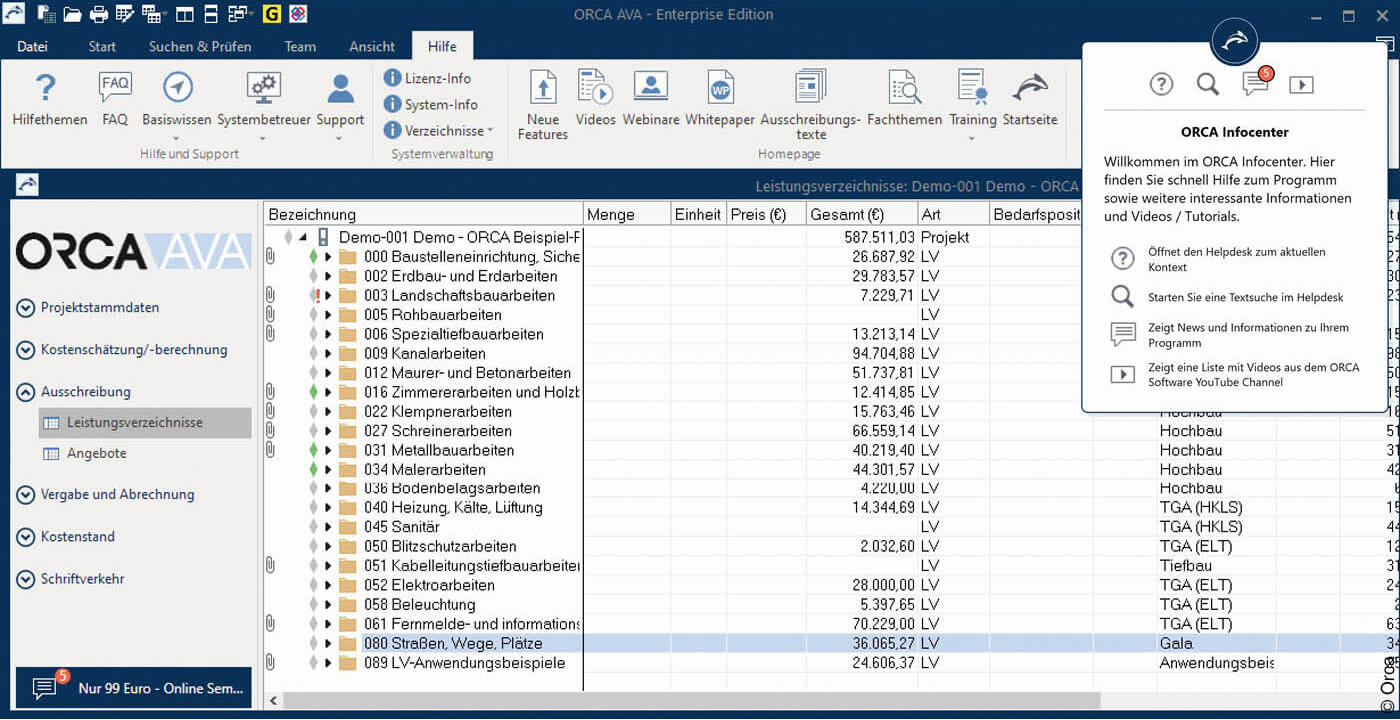Expand the 012 Maurer- und Betonarbeiten folder

click(328, 373)
